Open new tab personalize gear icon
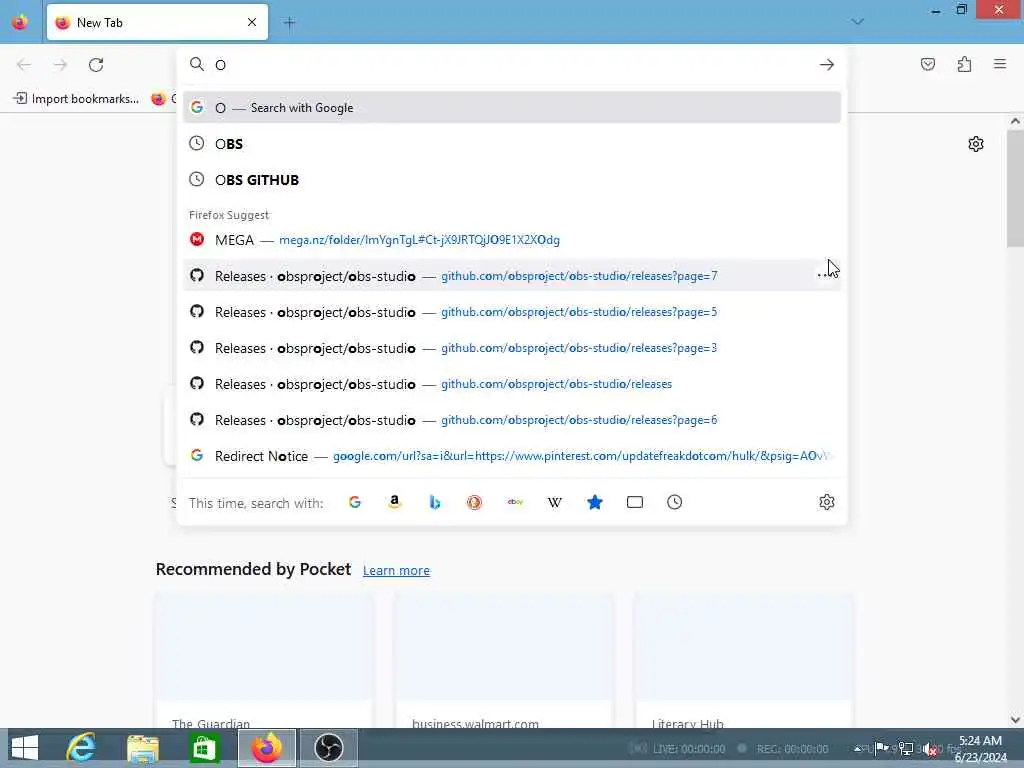 click(976, 144)
